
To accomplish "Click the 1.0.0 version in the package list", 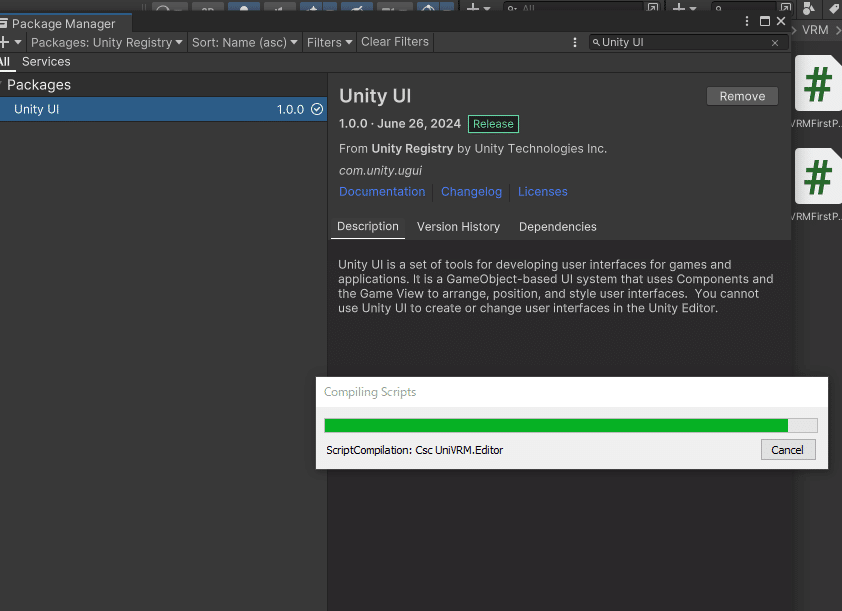I will [x=291, y=110].
